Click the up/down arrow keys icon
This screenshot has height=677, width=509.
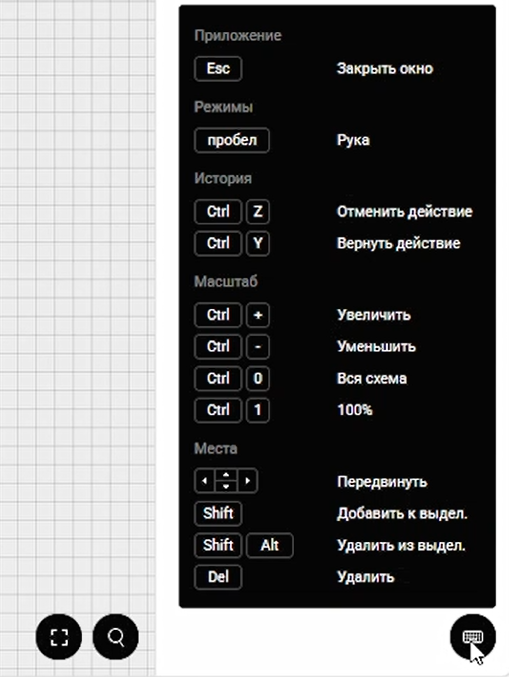[x=226, y=481]
